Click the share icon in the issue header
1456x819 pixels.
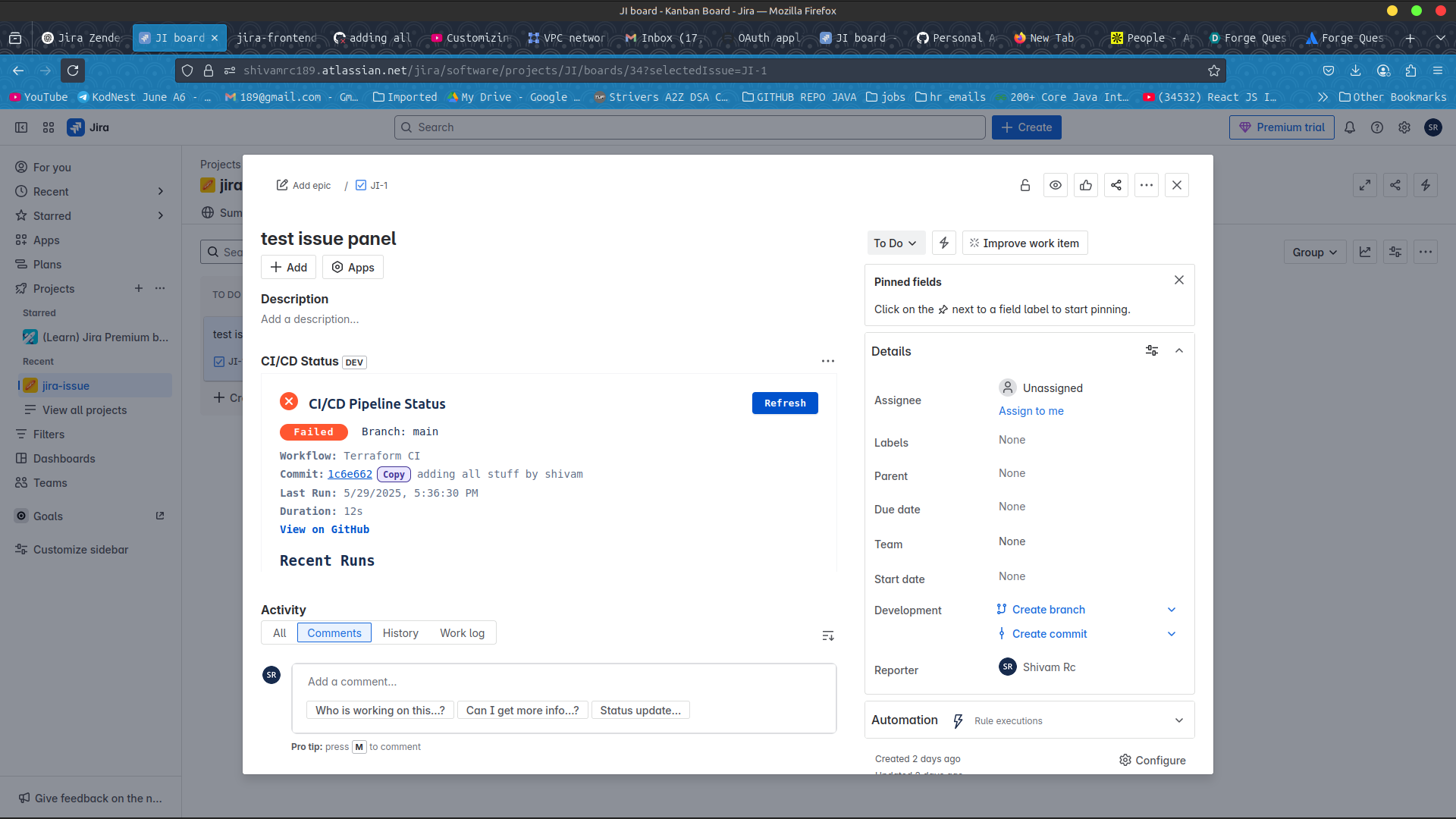pos(1116,185)
